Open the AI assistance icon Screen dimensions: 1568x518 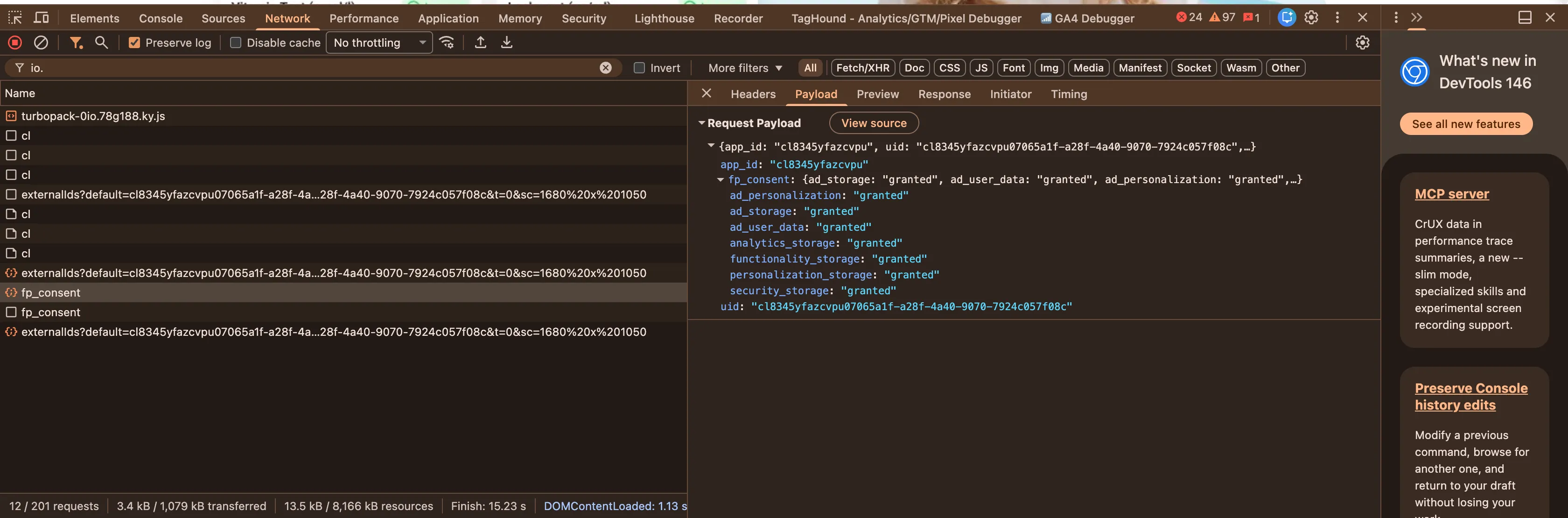pos(1286,18)
